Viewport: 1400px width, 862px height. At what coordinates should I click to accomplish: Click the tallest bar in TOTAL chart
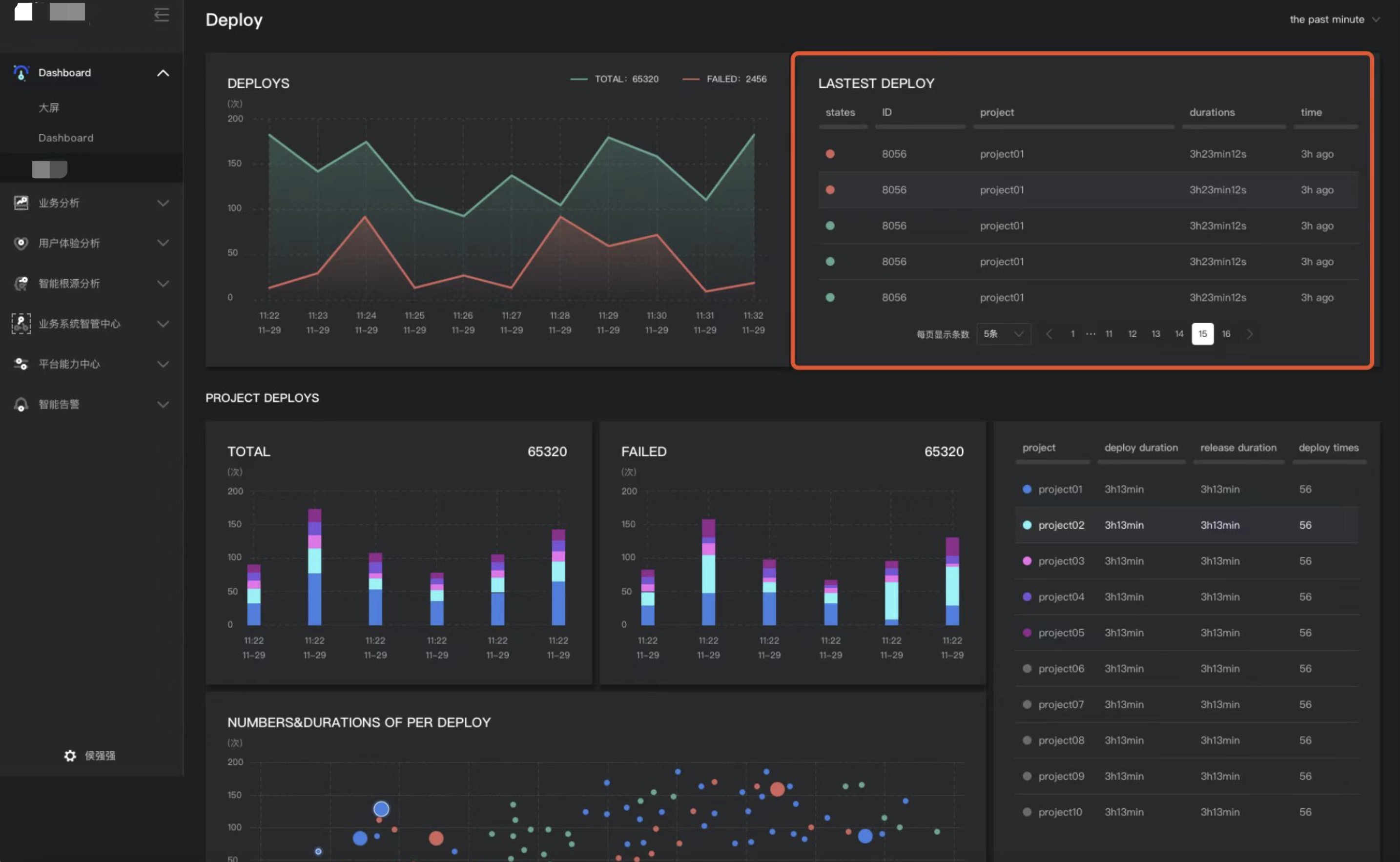point(315,567)
